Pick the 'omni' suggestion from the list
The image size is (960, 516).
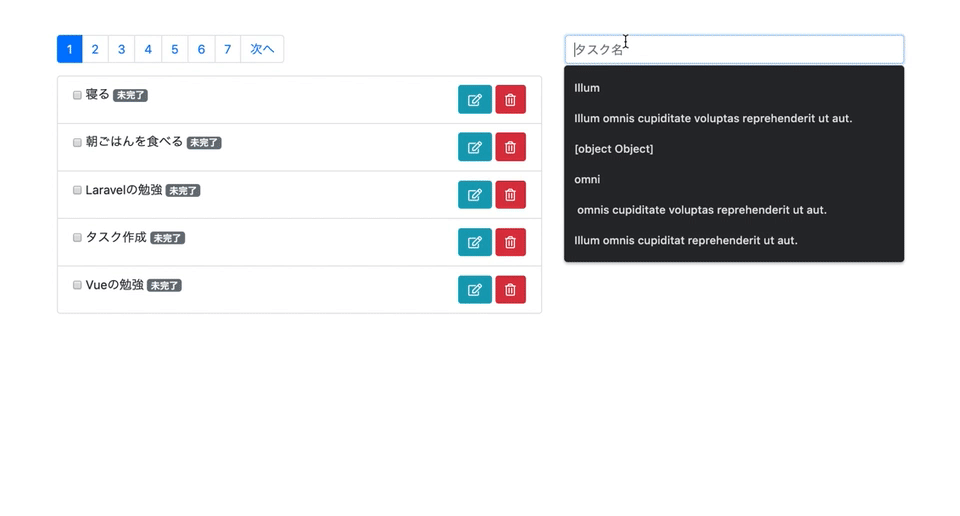587,180
